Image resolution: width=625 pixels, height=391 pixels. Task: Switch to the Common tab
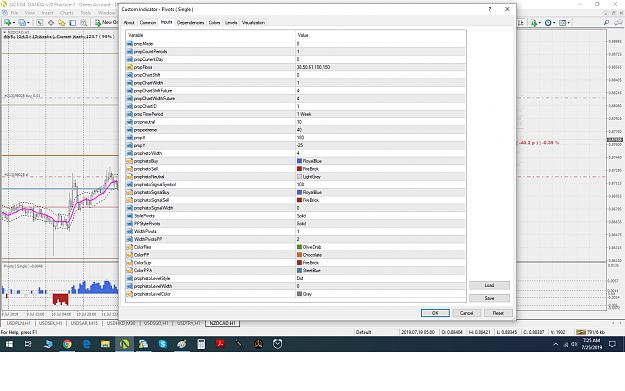click(x=148, y=23)
